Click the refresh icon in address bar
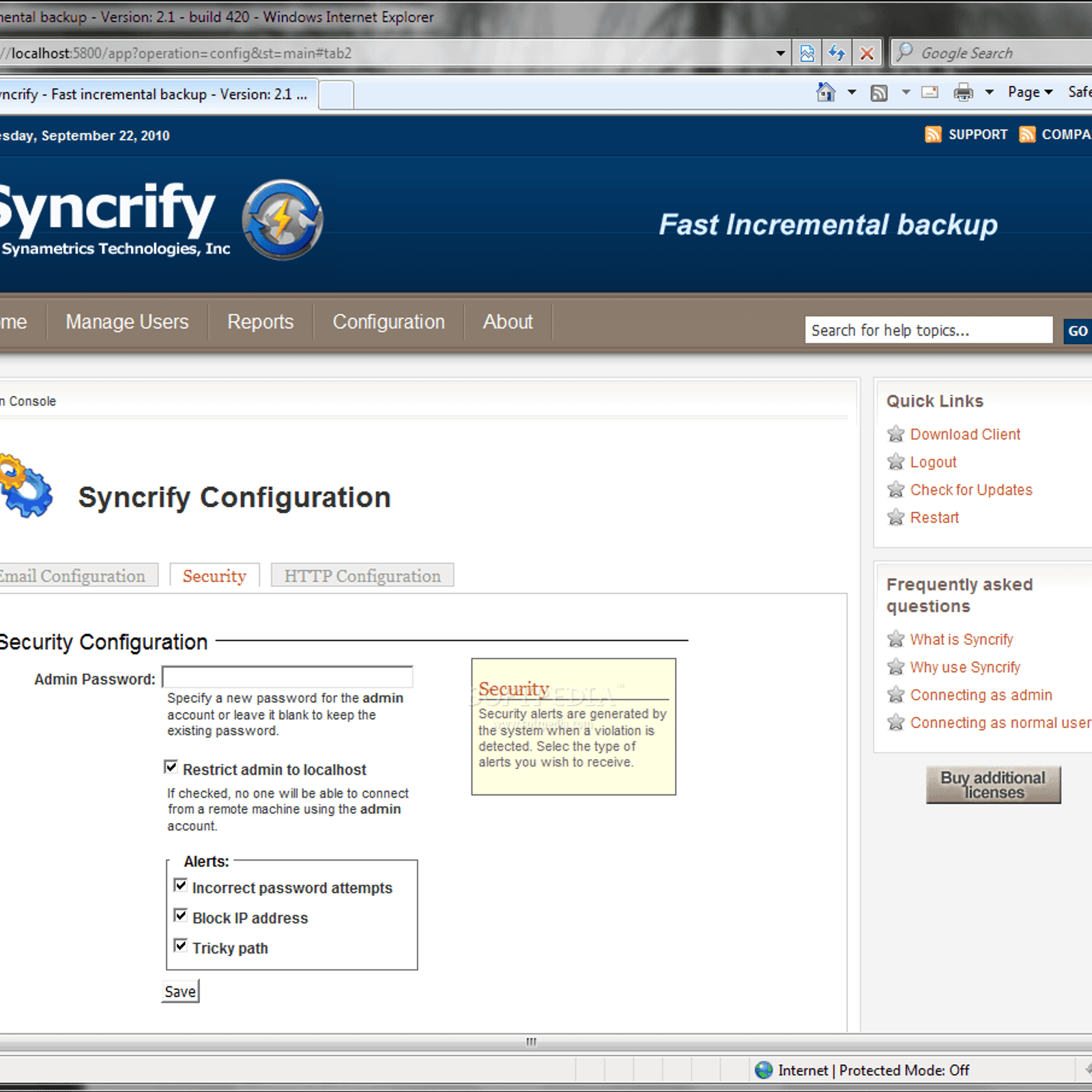Viewport: 1092px width, 1092px height. 837,53
